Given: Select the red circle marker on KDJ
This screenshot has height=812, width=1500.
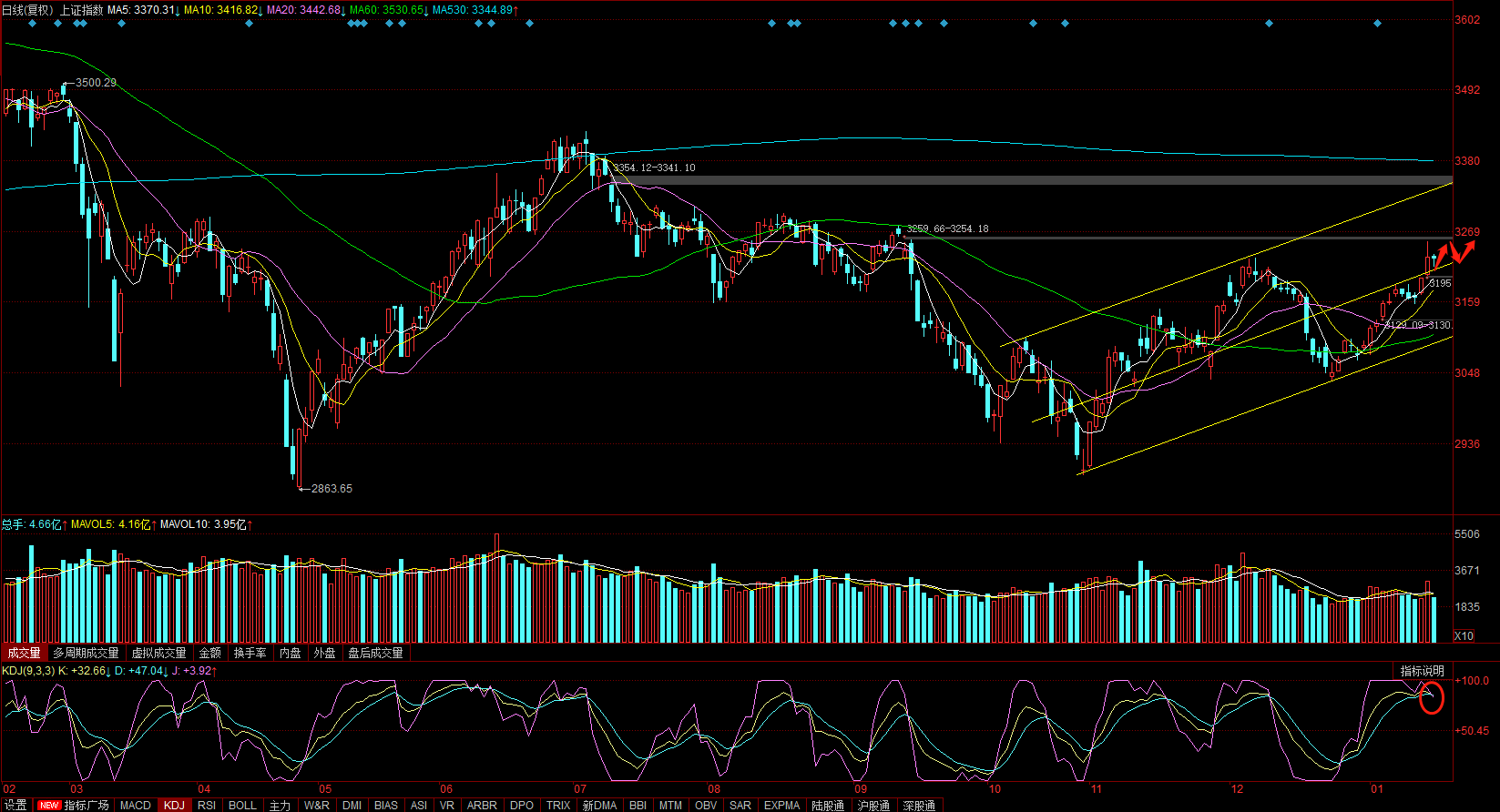Looking at the screenshot, I should (1432, 698).
